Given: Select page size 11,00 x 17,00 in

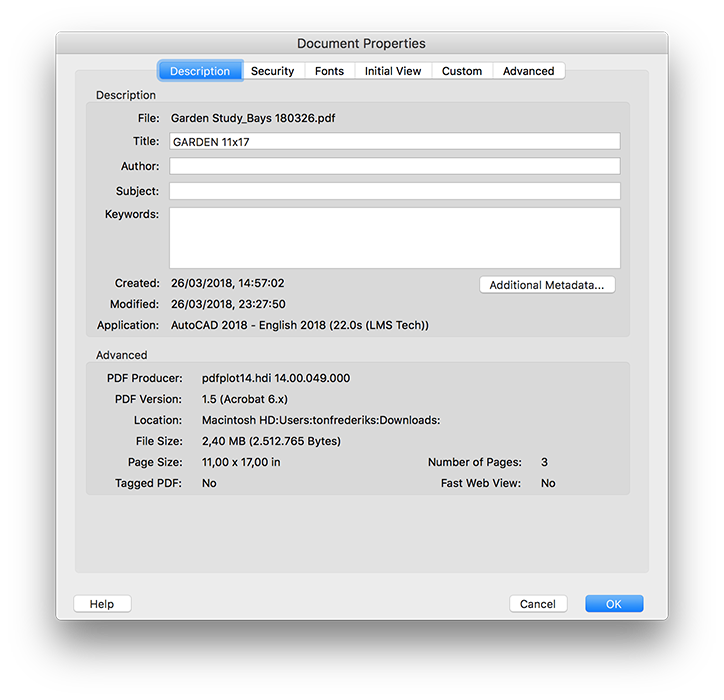Looking at the screenshot, I should tap(241, 462).
